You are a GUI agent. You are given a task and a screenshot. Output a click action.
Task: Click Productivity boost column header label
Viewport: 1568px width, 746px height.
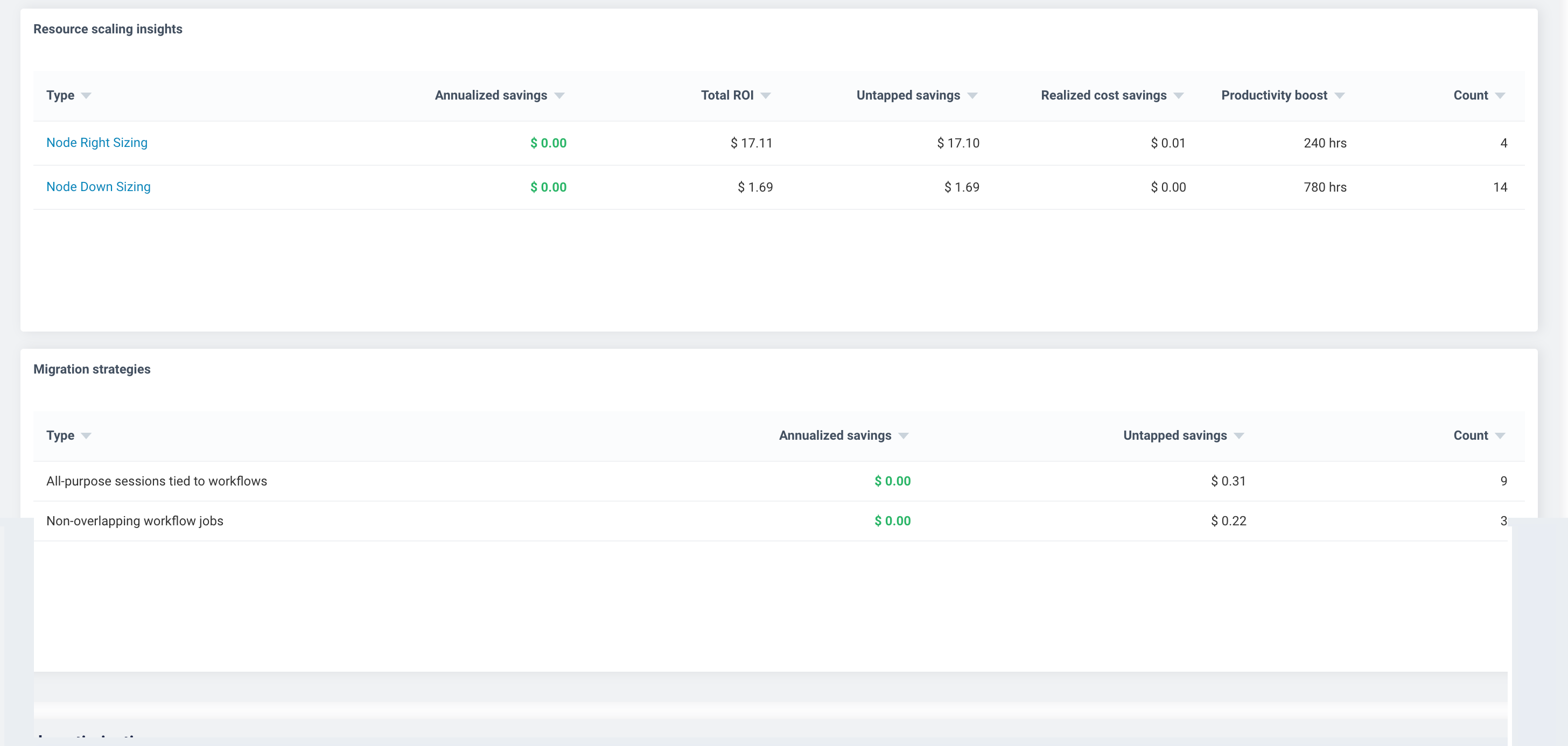pyautogui.click(x=1274, y=95)
